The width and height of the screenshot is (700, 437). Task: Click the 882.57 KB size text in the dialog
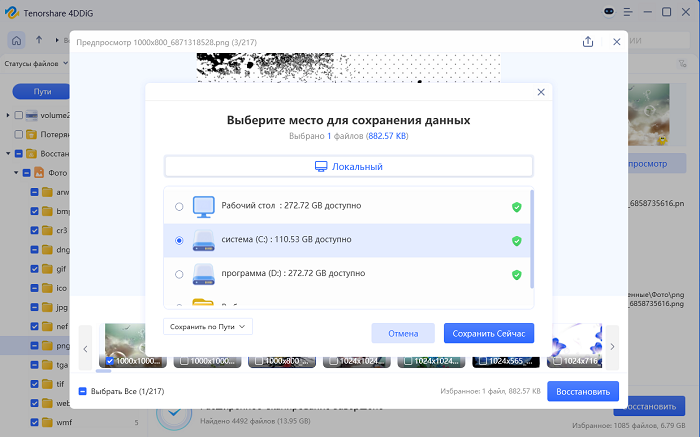pyautogui.click(x=388, y=136)
